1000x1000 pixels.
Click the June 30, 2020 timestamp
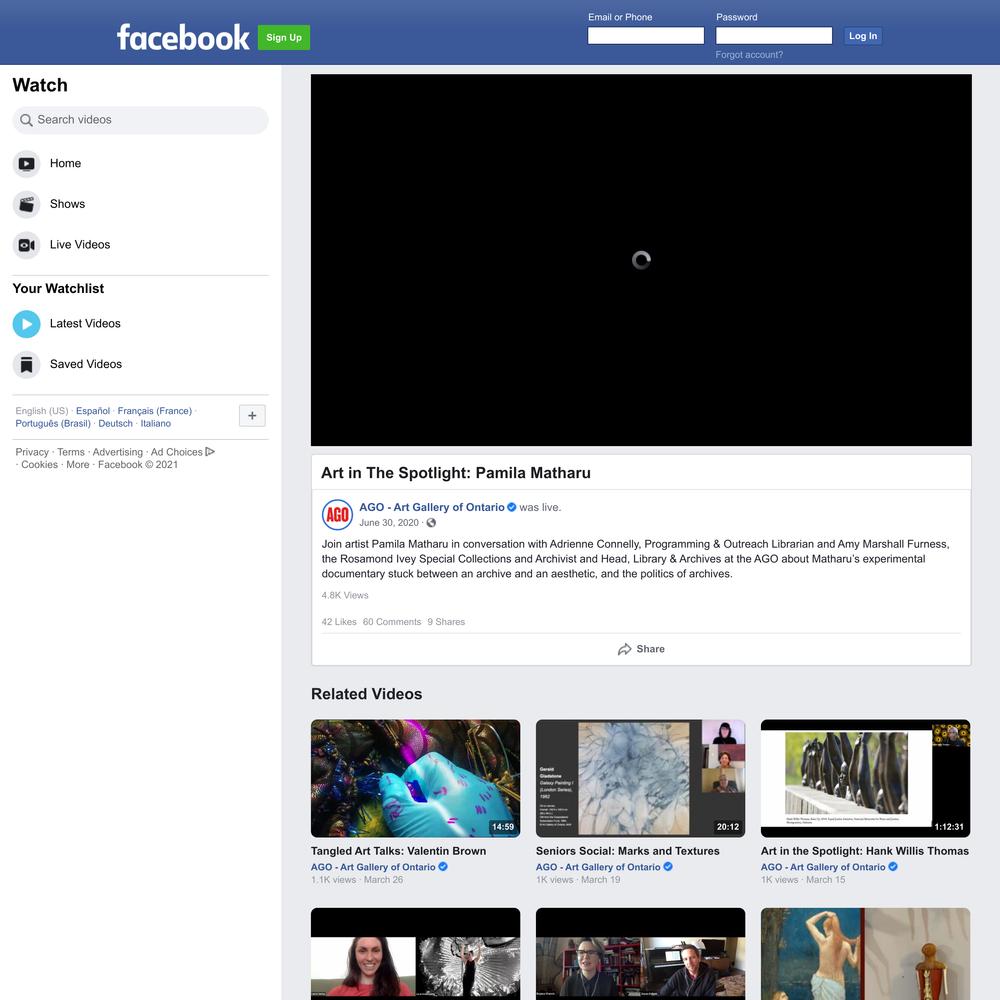coord(389,523)
